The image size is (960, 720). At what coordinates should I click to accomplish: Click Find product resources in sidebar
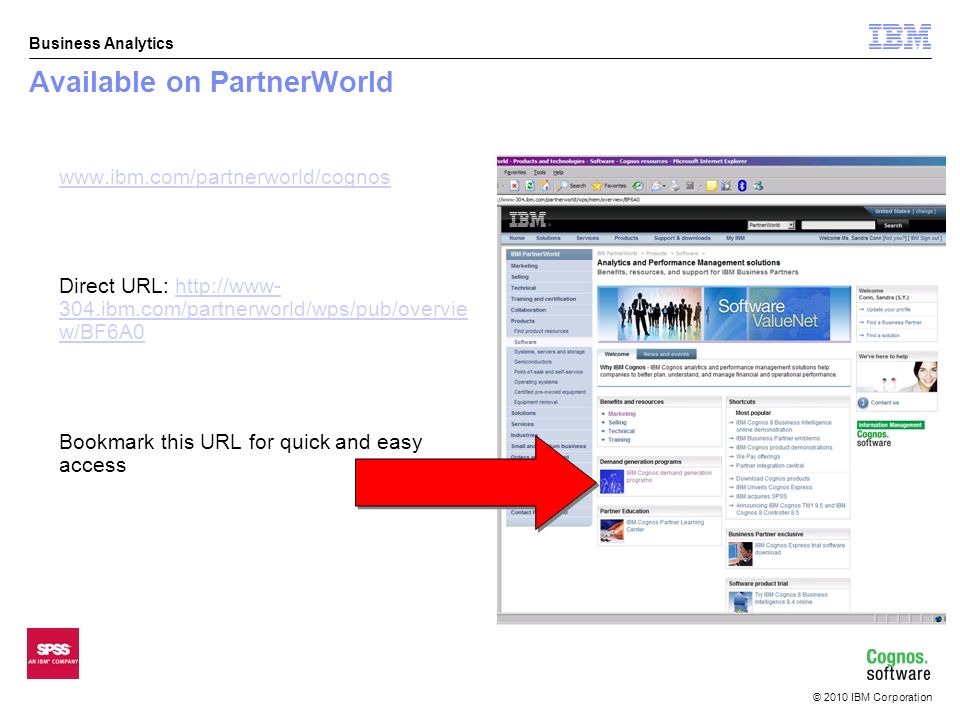pos(541,331)
